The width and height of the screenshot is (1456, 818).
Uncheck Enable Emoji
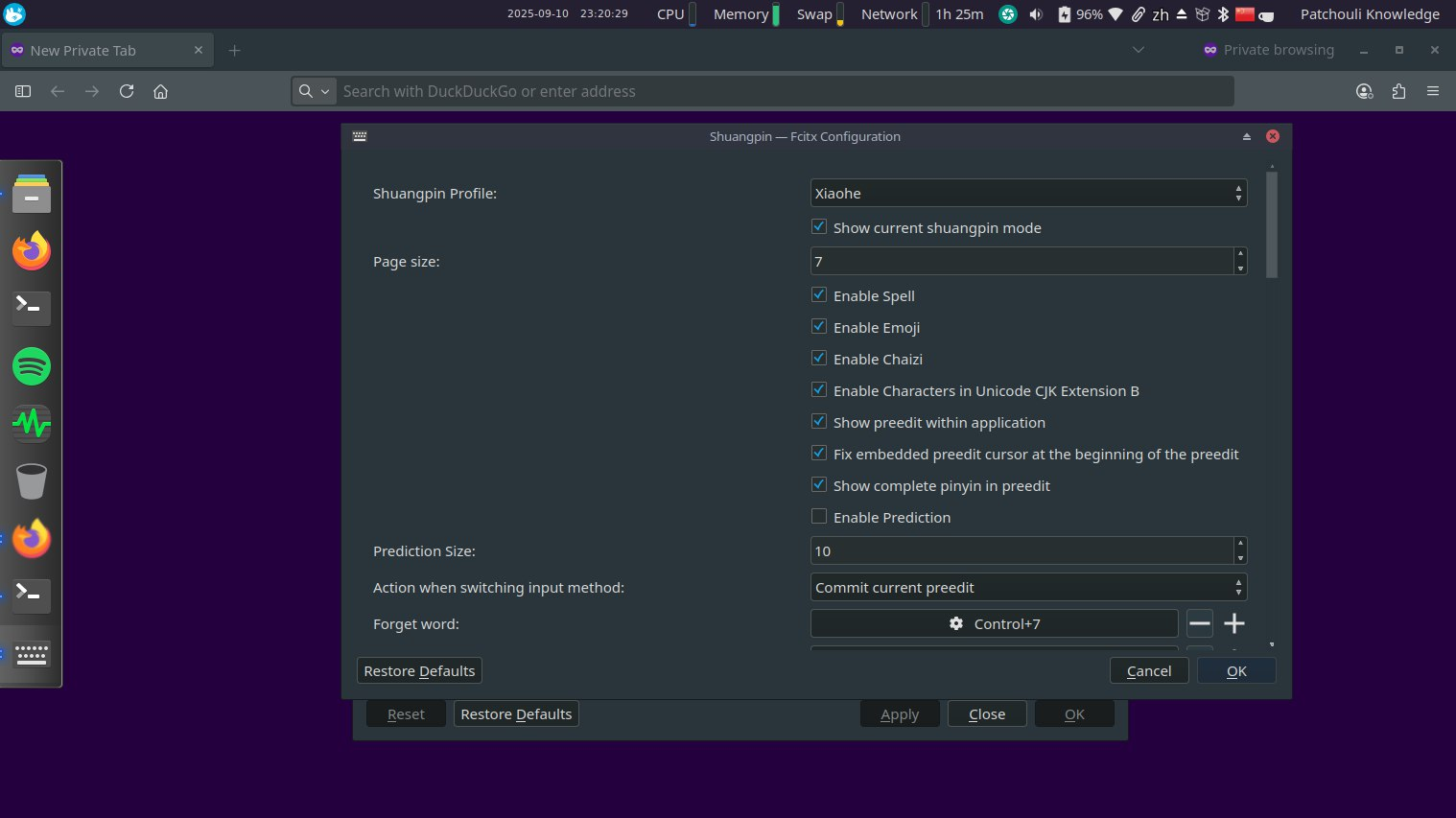click(819, 326)
